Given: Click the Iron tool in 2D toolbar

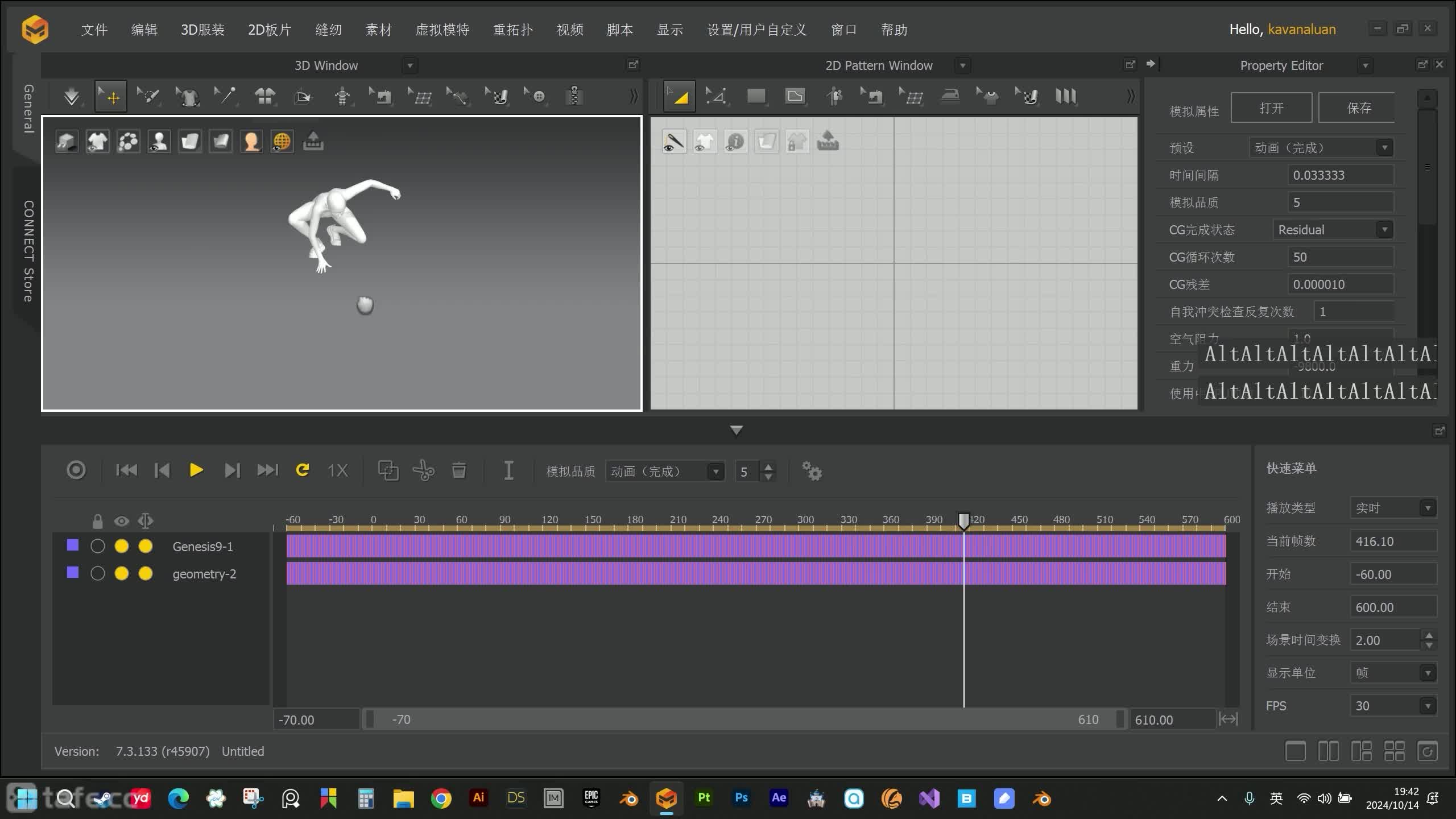Looking at the screenshot, I should tap(950, 96).
